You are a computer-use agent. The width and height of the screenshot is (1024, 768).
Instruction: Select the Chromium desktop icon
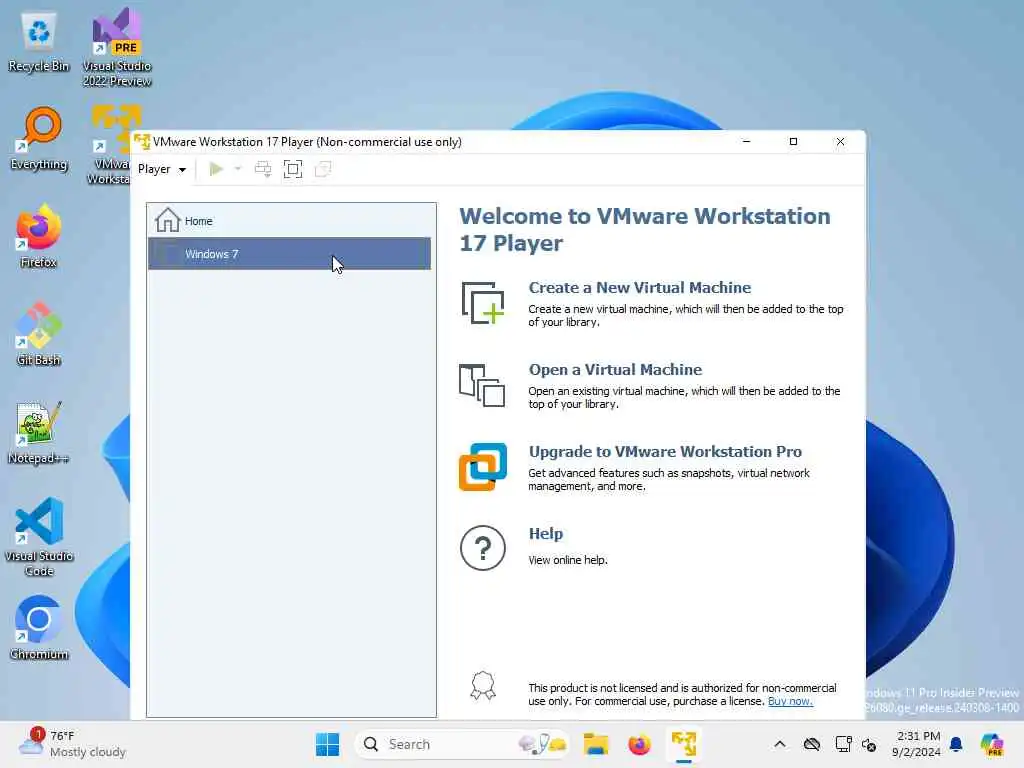tap(39, 628)
